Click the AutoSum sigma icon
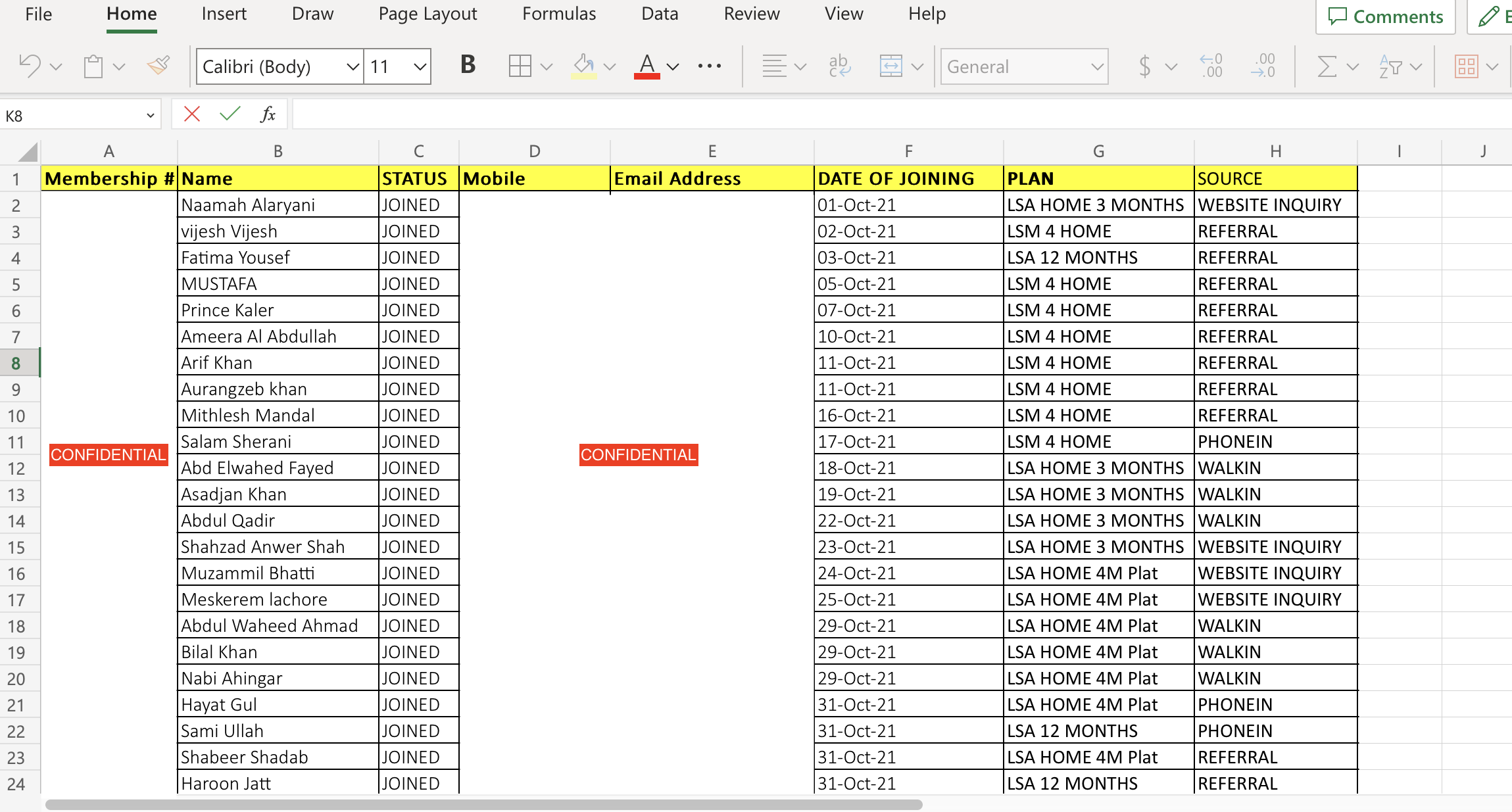 tap(1327, 66)
